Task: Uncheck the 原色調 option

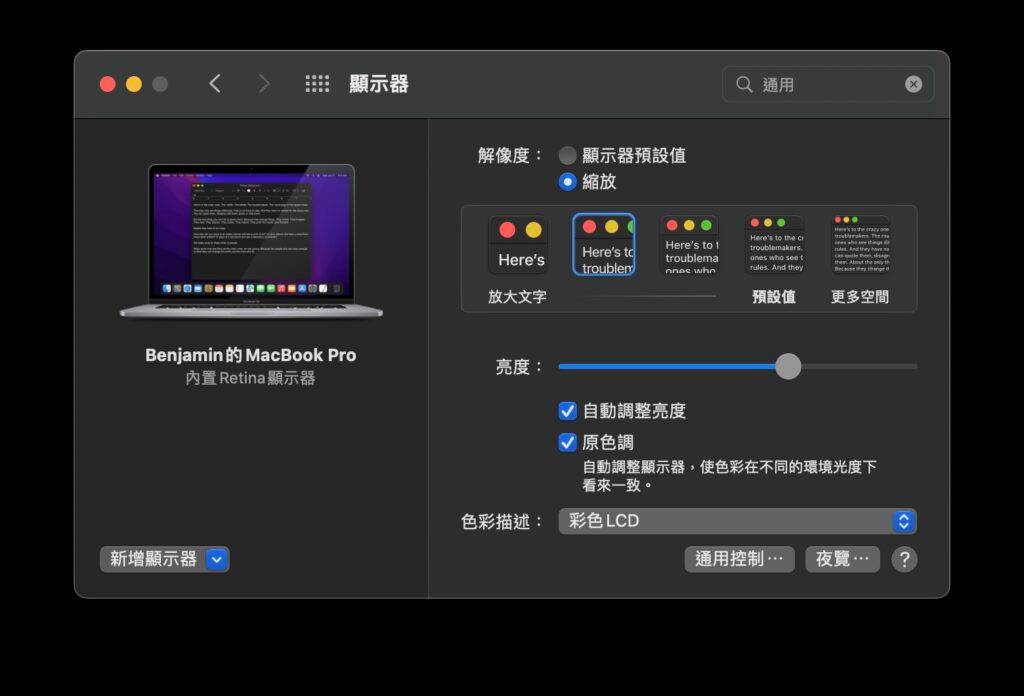Action: point(566,441)
